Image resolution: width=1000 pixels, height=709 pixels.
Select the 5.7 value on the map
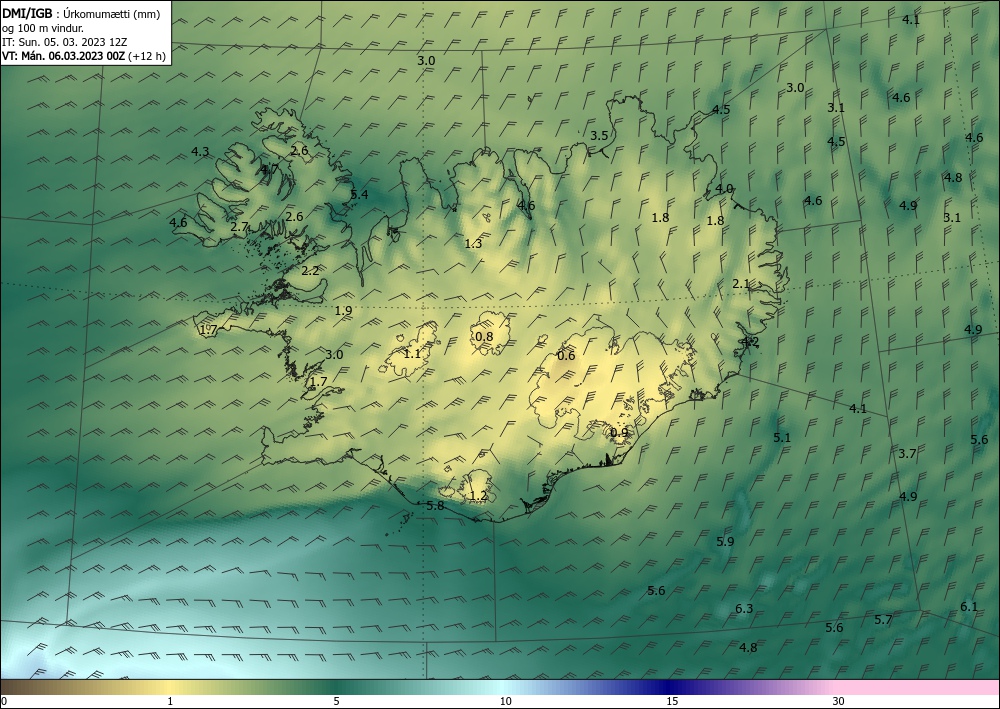[x=883, y=620]
